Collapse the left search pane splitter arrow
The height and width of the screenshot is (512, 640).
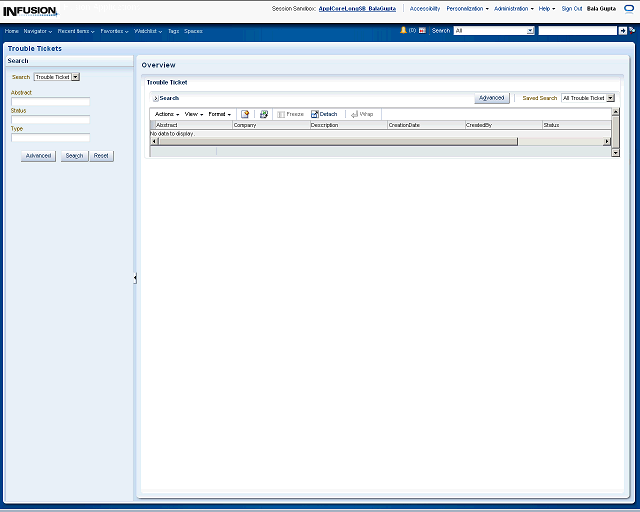135,278
